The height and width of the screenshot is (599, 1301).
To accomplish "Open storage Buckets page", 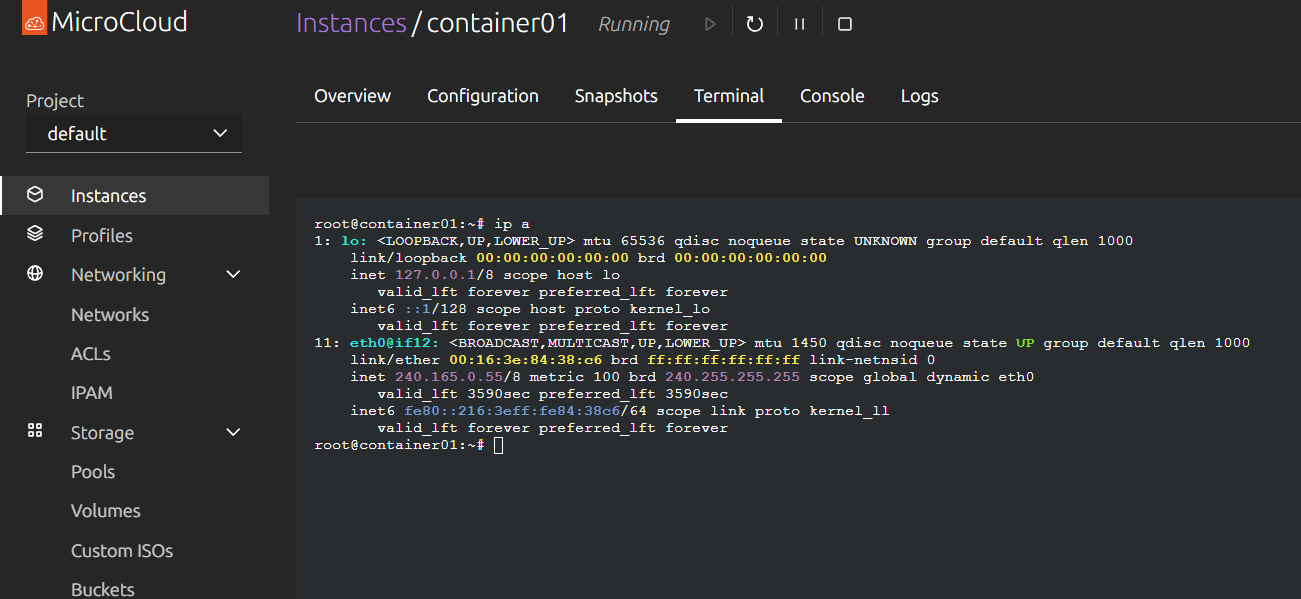I will coord(102,590).
